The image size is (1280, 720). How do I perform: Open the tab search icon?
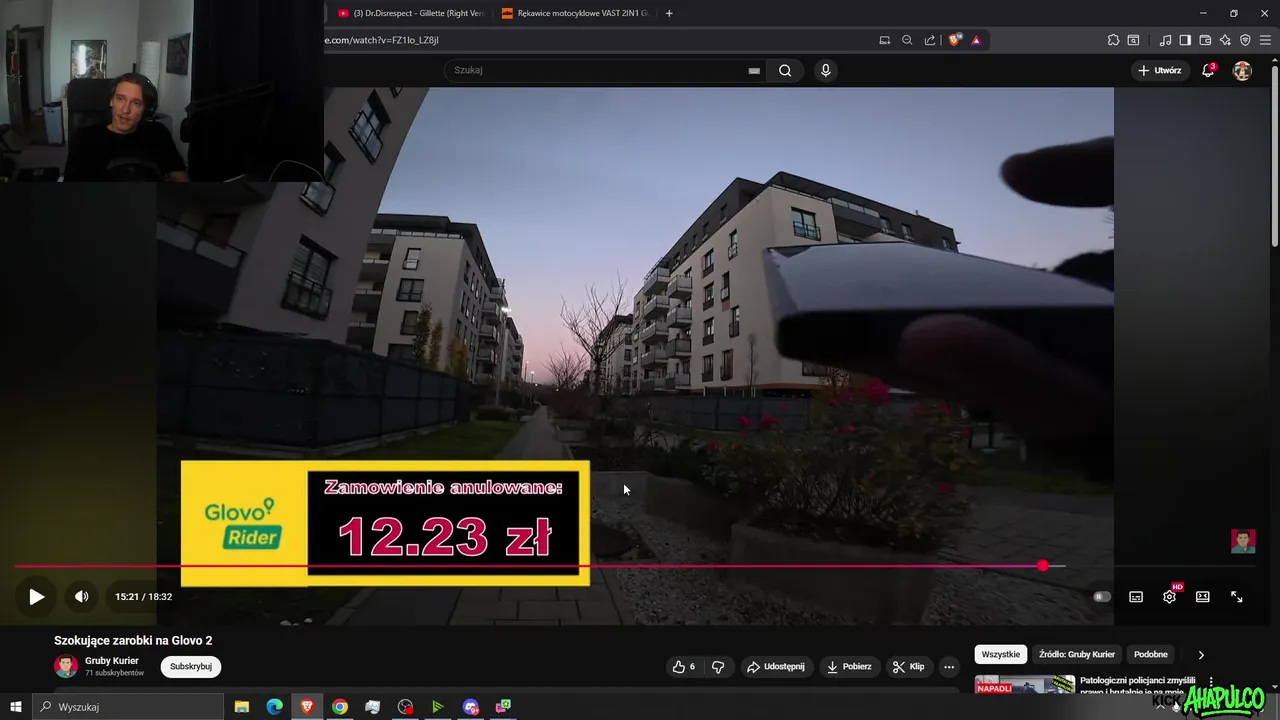click(x=1133, y=40)
